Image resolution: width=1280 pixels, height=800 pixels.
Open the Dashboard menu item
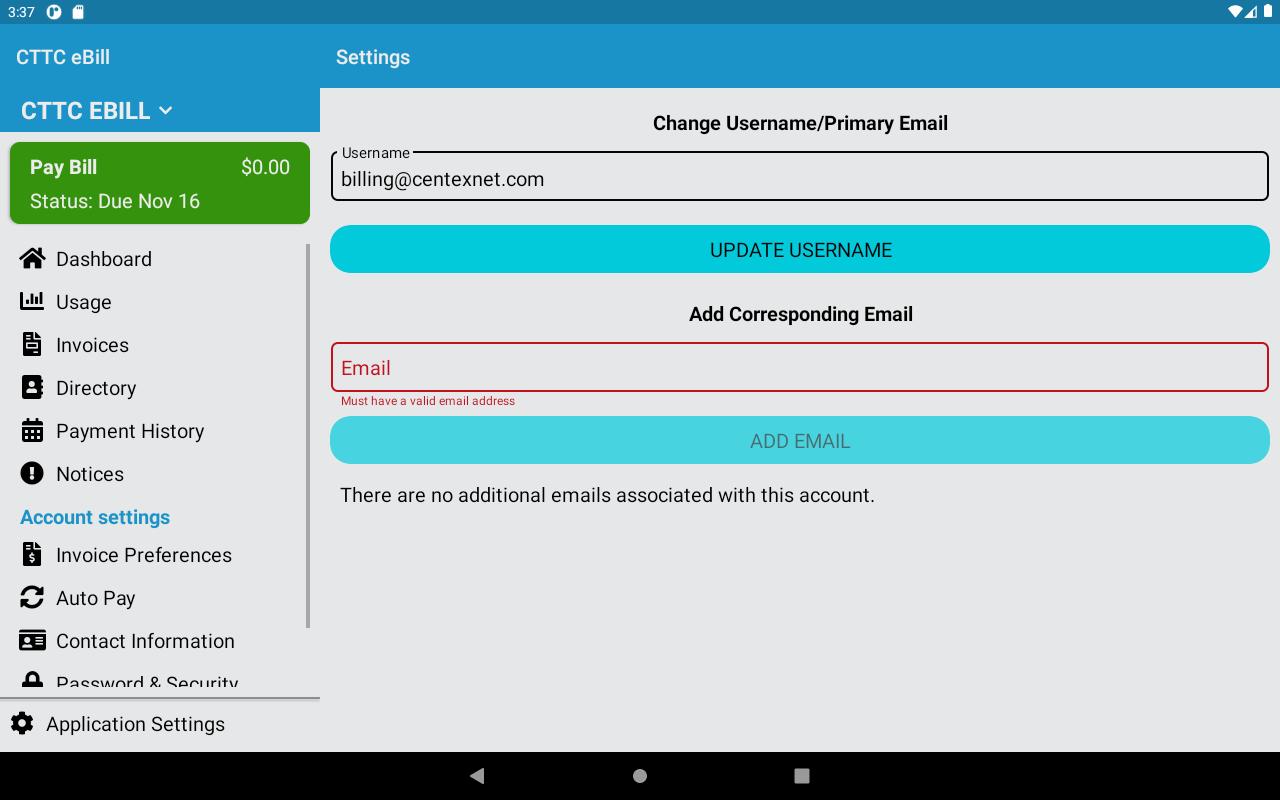pyautogui.click(x=160, y=259)
